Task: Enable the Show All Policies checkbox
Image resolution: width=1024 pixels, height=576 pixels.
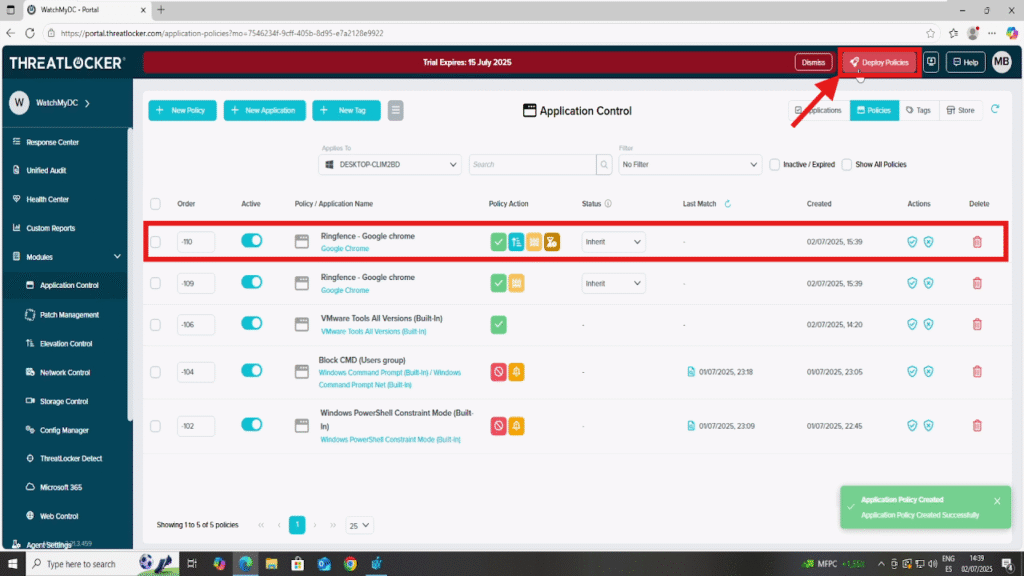Action: point(847,165)
